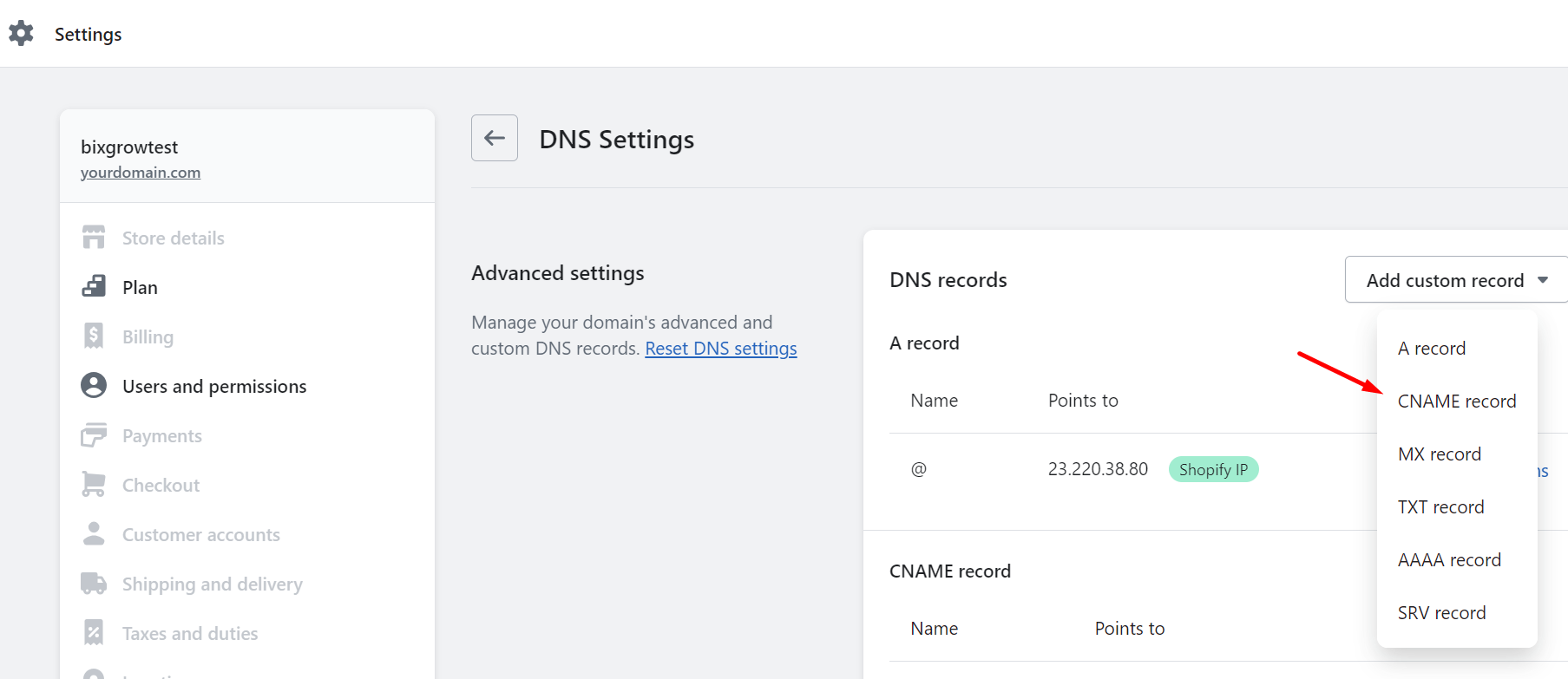Pick TXT record from the list
Image resolution: width=1568 pixels, height=679 pixels.
1440,507
